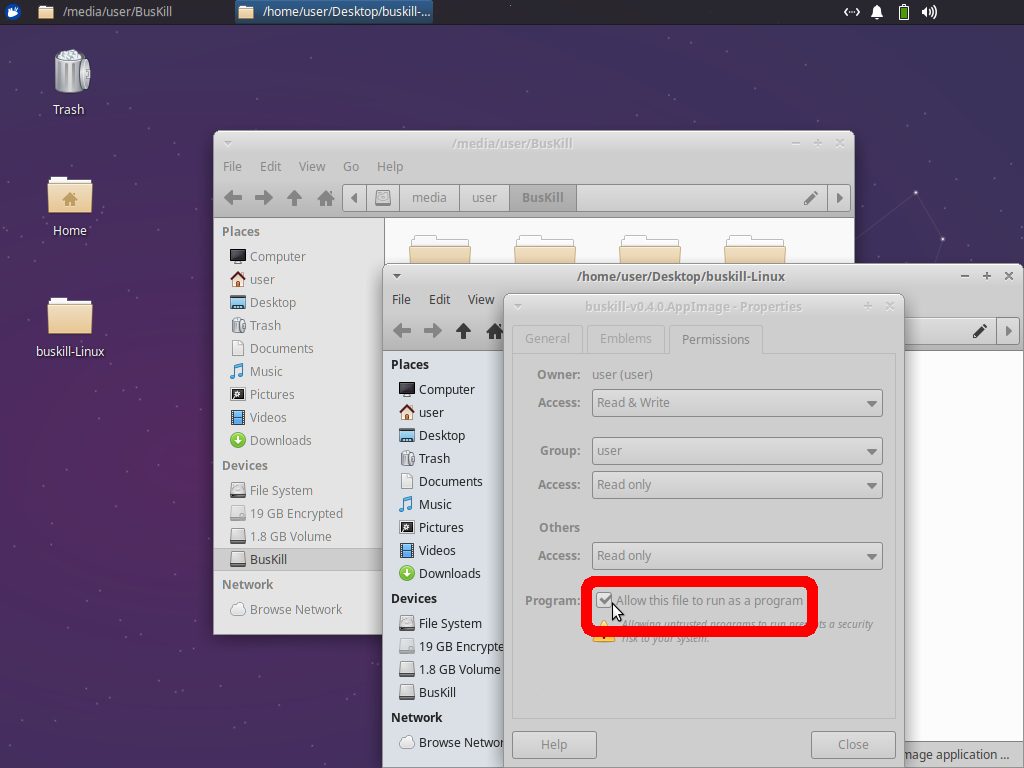The image size is (1024, 768).
Task: Click root disk icon in BusKill media window path bar
Action: point(383,198)
